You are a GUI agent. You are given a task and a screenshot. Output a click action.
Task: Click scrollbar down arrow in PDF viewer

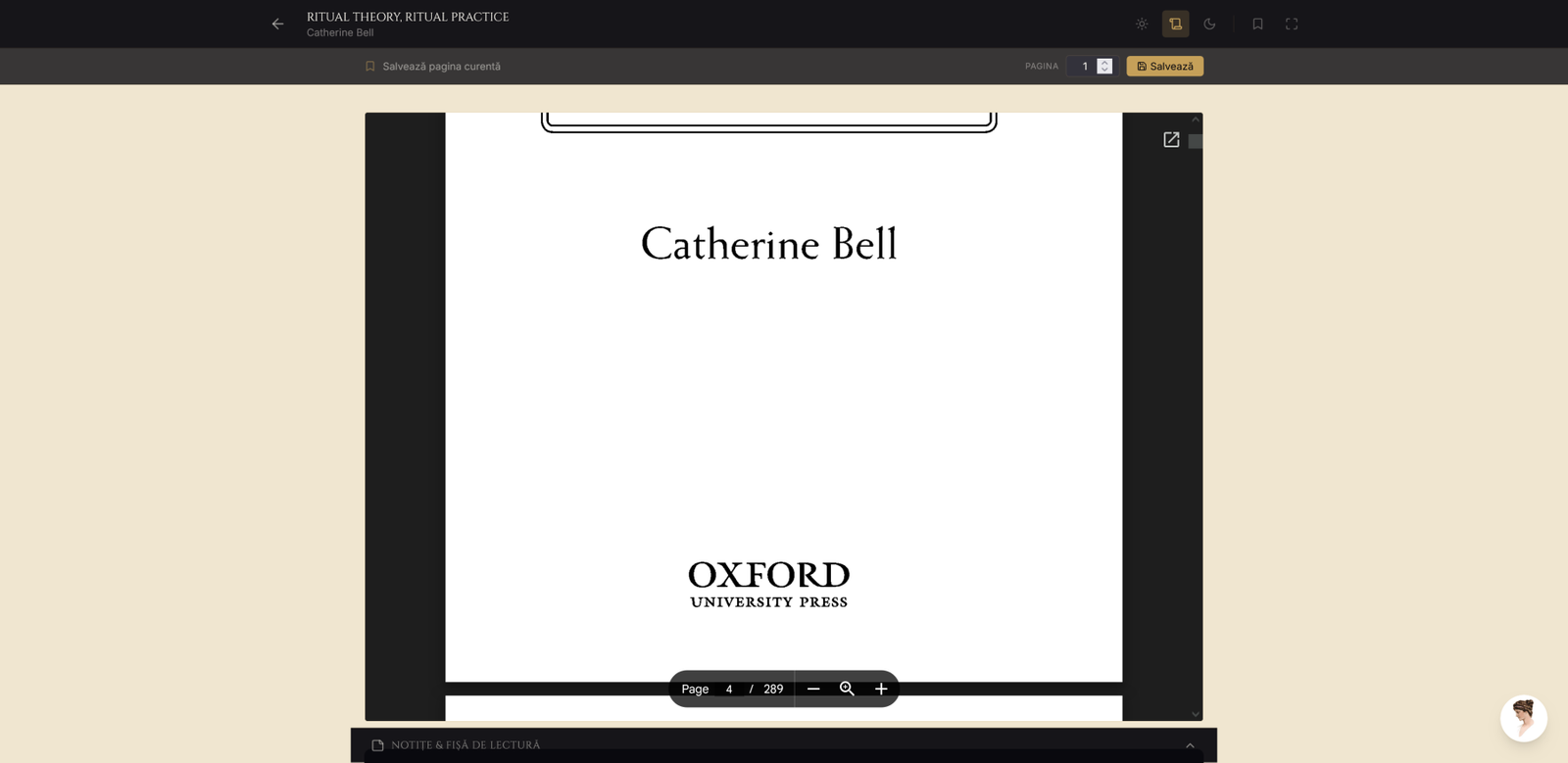click(x=1196, y=714)
